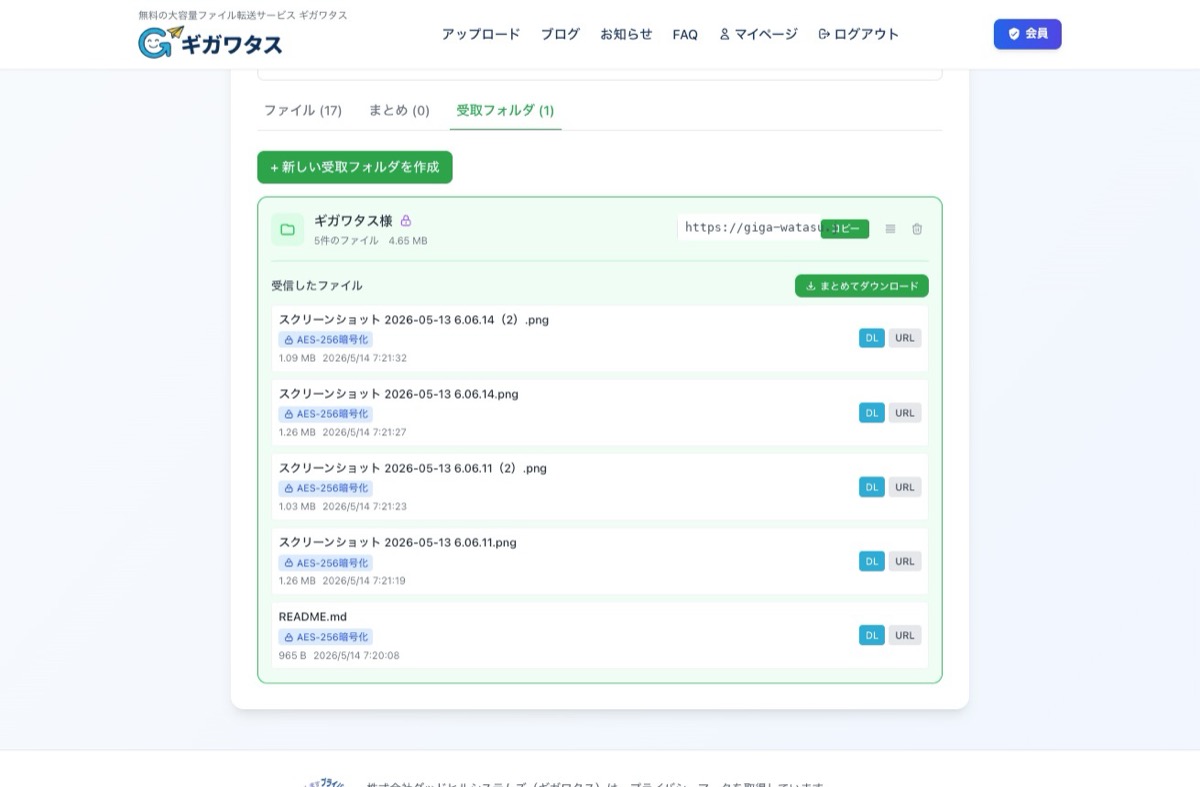Download スクリーンショット 2026-05-13 6.06.11.png via DL
The height and width of the screenshot is (787, 1200).
pyautogui.click(x=872, y=561)
